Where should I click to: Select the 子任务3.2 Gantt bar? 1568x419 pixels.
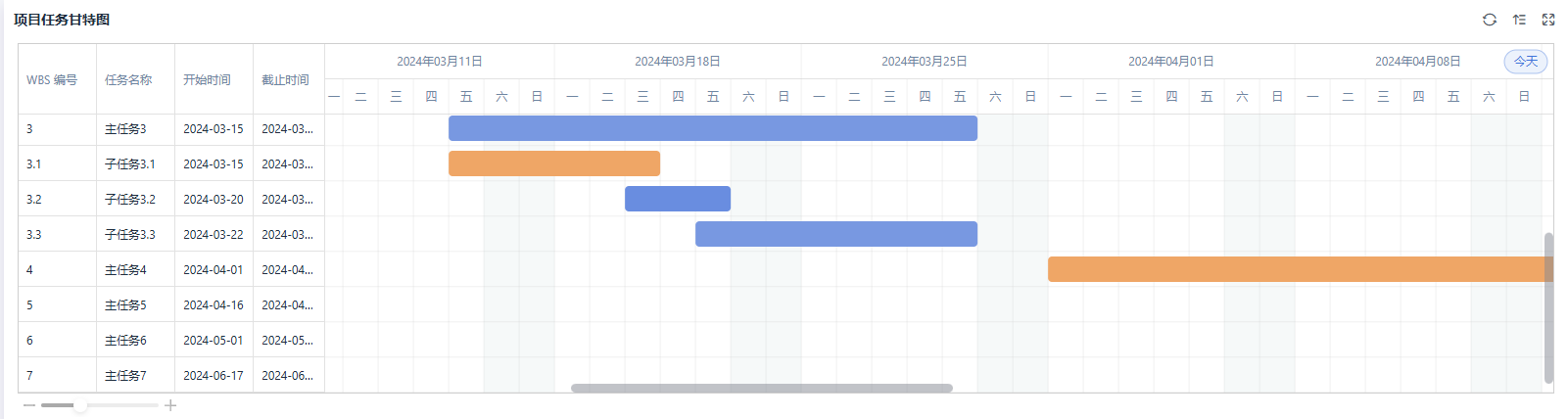pos(677,199)
